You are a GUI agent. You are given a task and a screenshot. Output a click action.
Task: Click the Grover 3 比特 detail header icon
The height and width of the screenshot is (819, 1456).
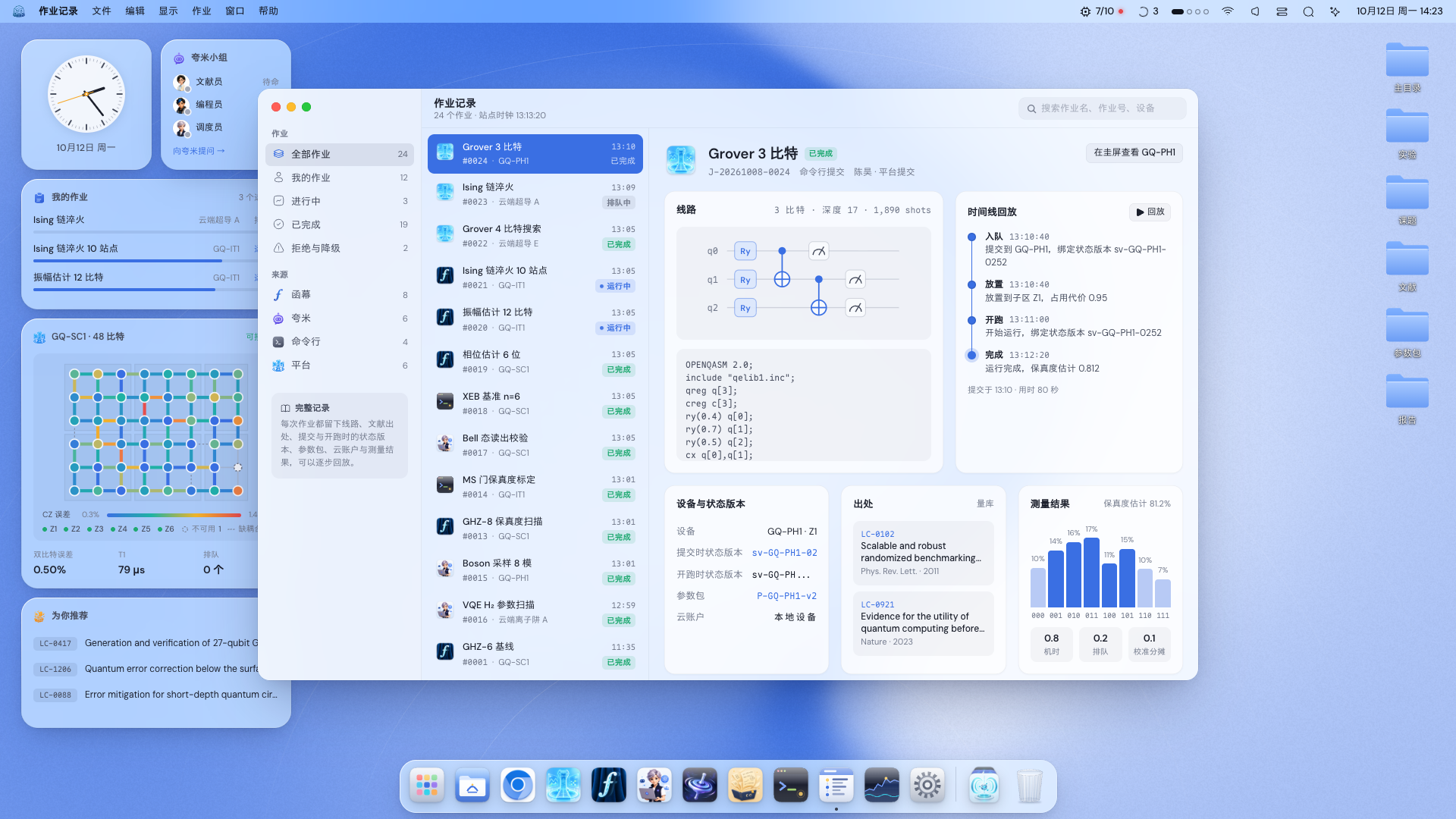pos(680,160)
